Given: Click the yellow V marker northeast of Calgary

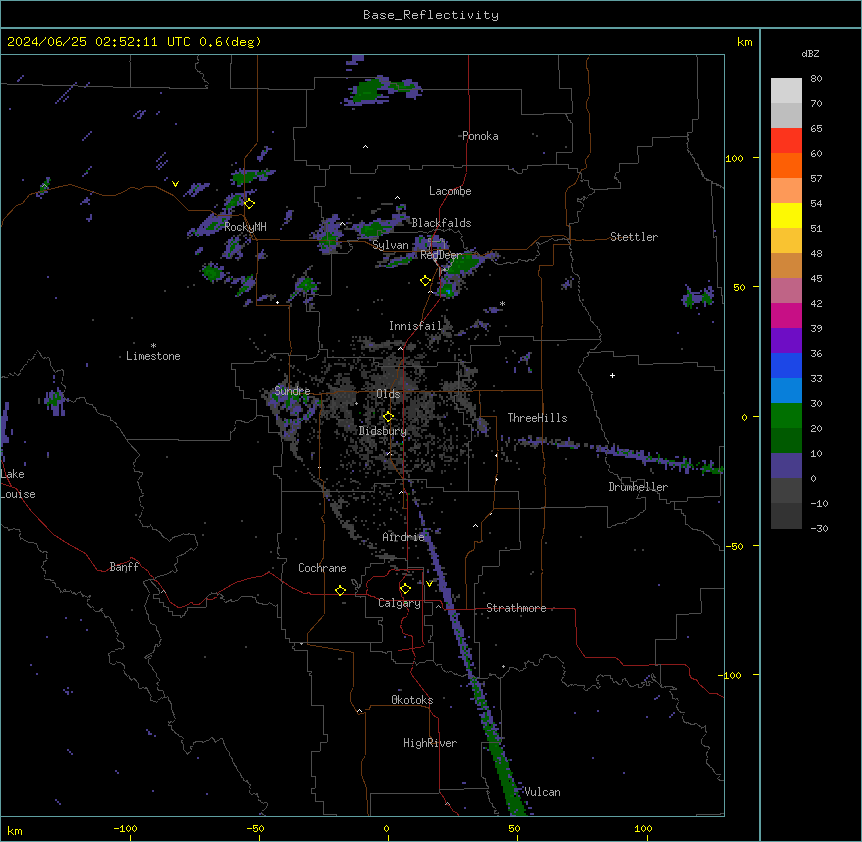Looking at the screenshot, I should (429, 584).
